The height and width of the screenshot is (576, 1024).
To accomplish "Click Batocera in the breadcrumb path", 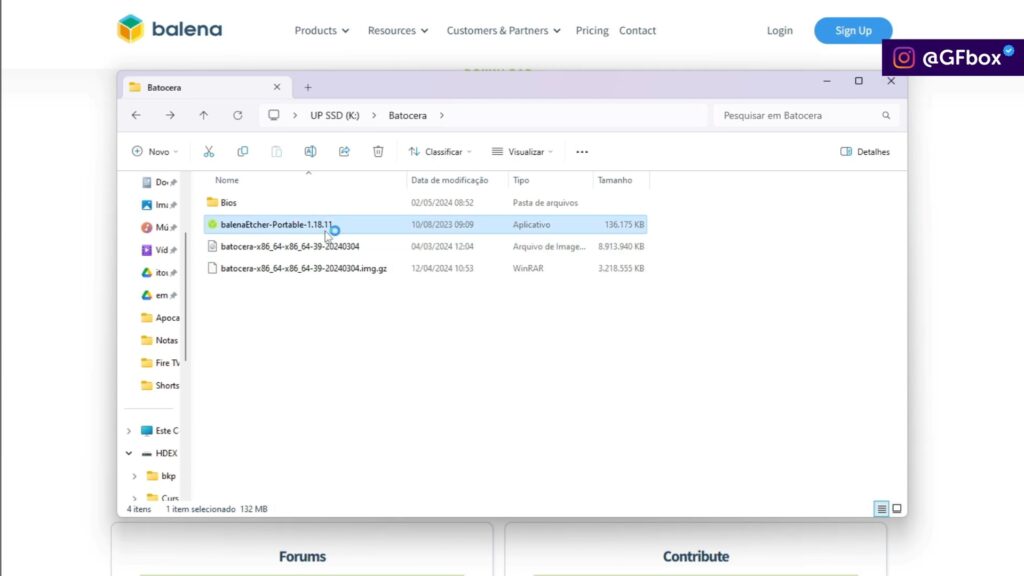I will point(408,116).
